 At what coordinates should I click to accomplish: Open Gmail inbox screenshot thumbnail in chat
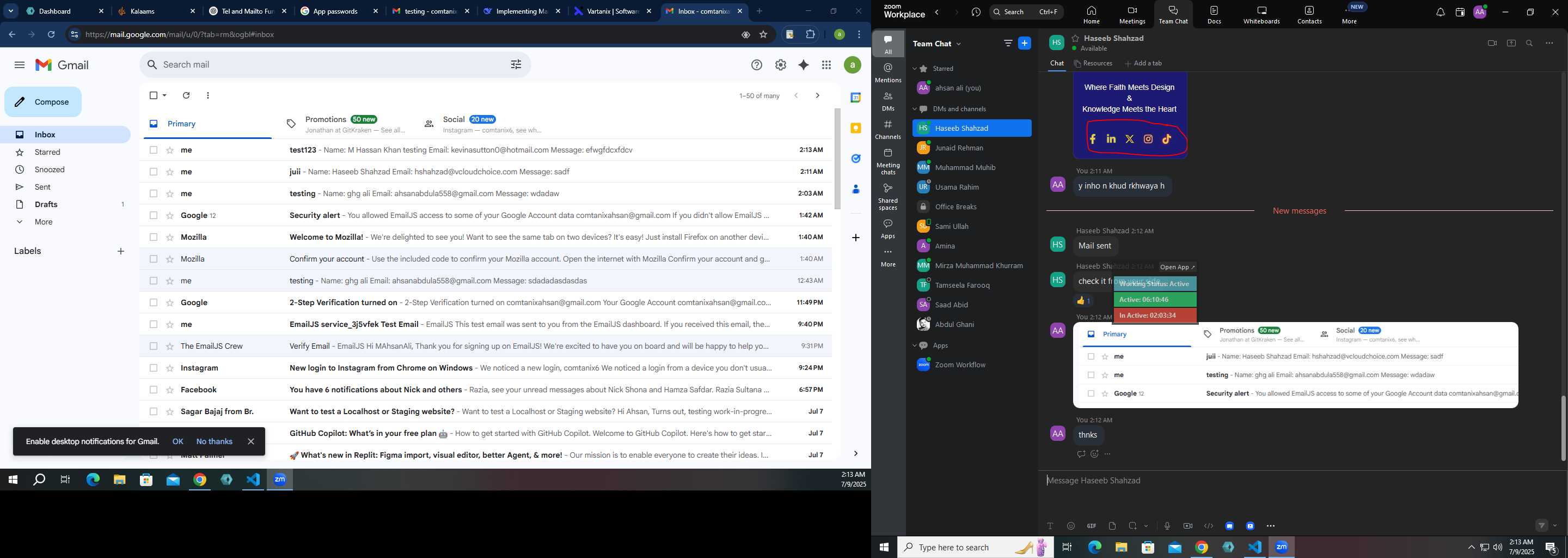click(1295, 365)
